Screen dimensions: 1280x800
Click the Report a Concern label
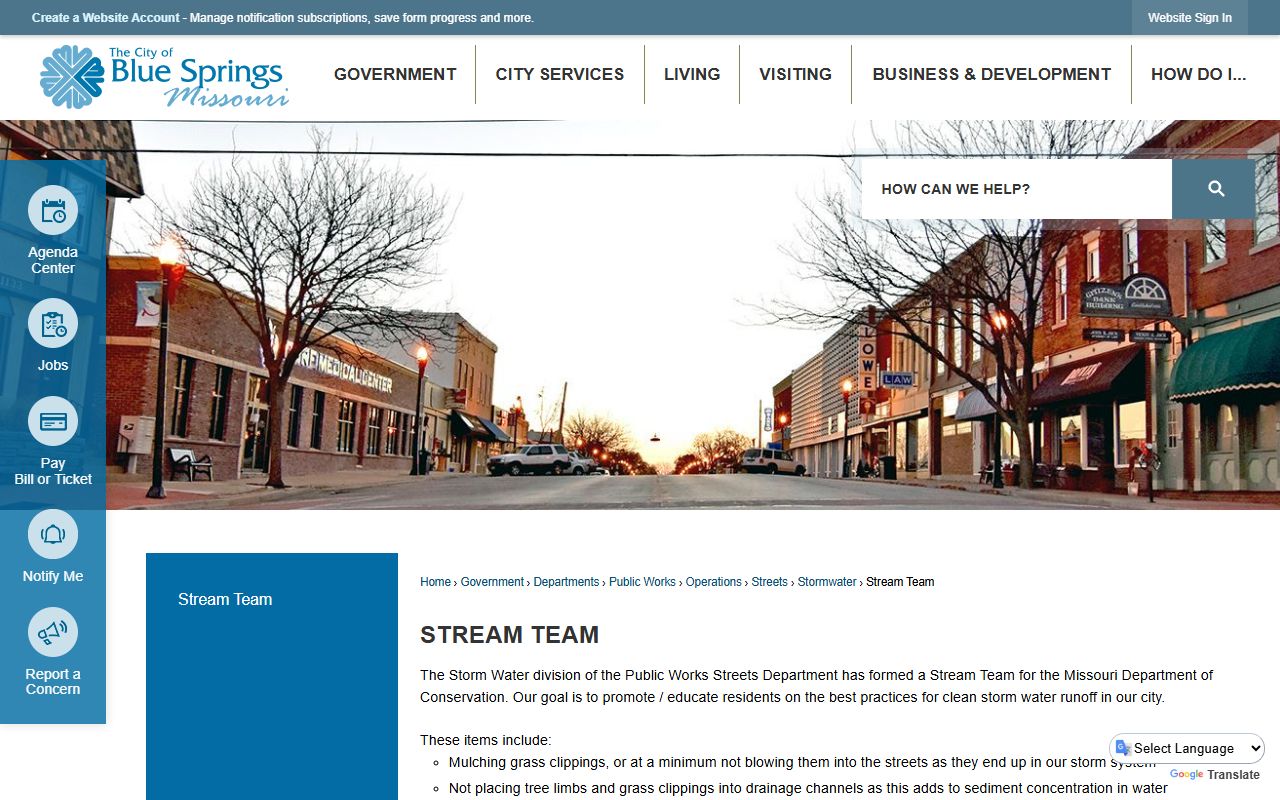(53, 682)
